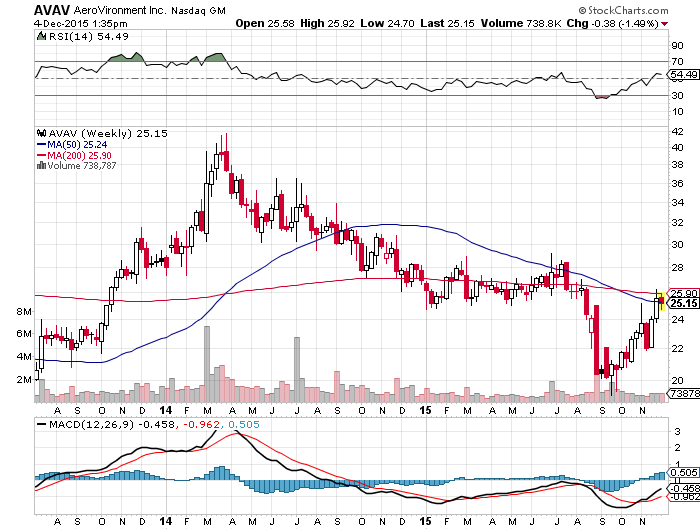Click the MACD(12,26,9) legend line marker
This screenshot has height=530, width=700.
[x=40, y=425]
